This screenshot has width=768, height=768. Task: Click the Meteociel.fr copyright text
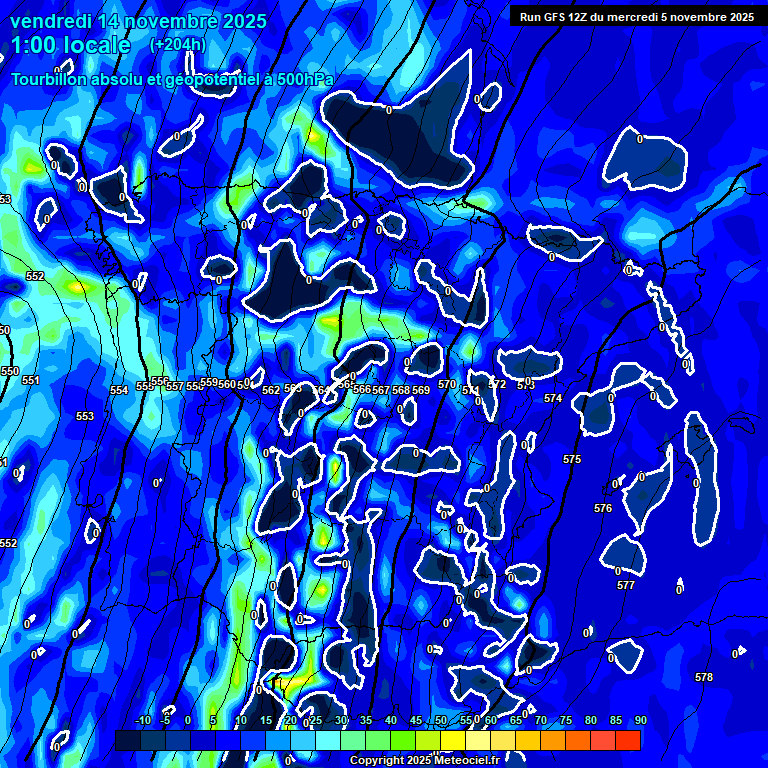(x=424, y=761)
